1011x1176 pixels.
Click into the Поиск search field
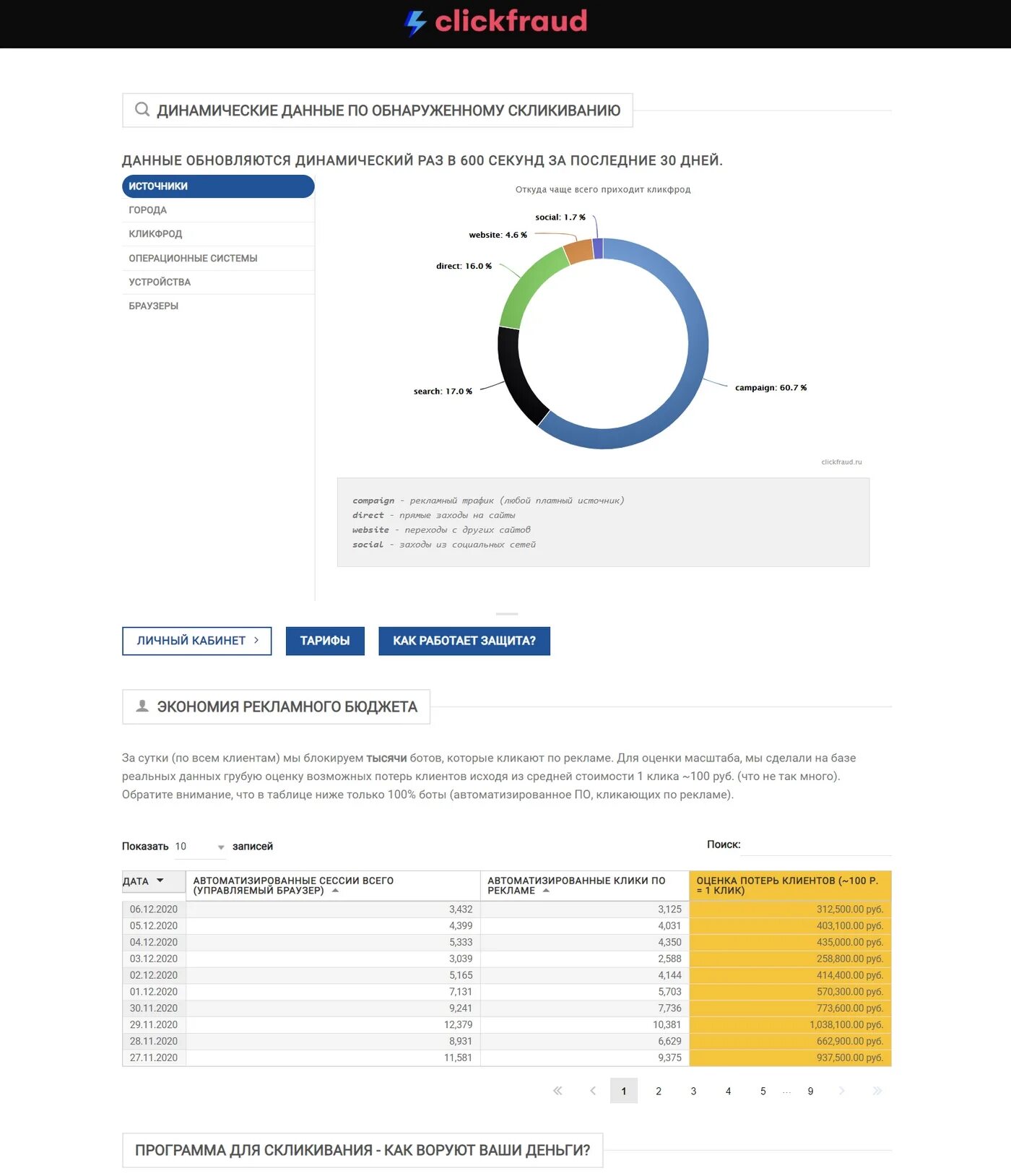816,844
